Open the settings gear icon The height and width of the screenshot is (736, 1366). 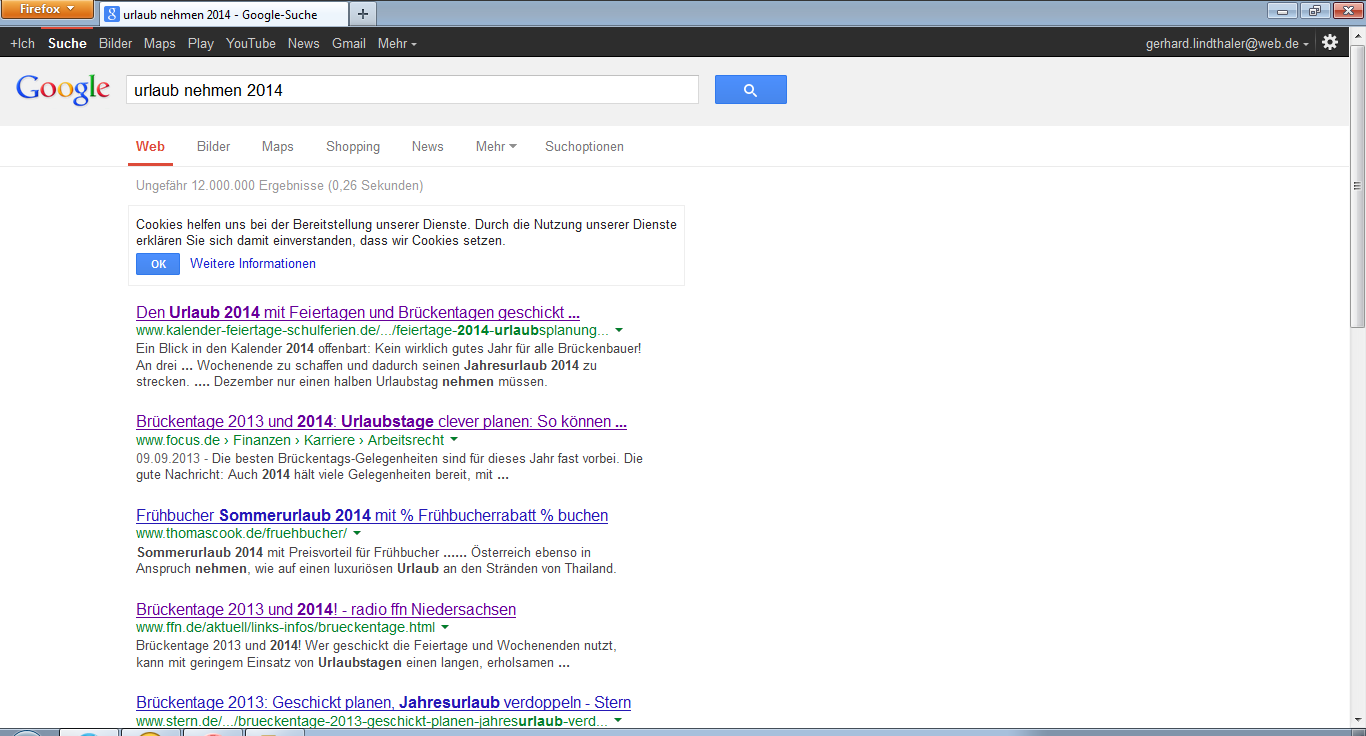(1330, 42)
